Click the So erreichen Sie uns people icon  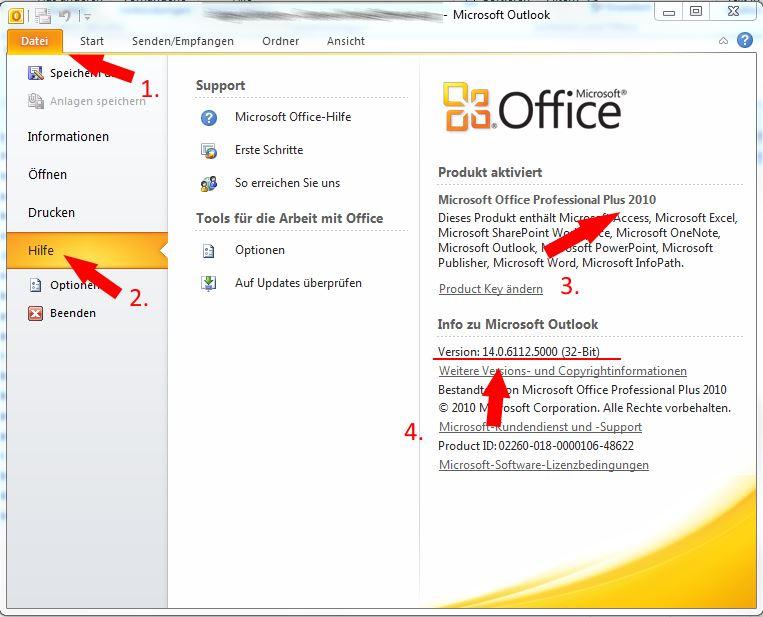209,184
